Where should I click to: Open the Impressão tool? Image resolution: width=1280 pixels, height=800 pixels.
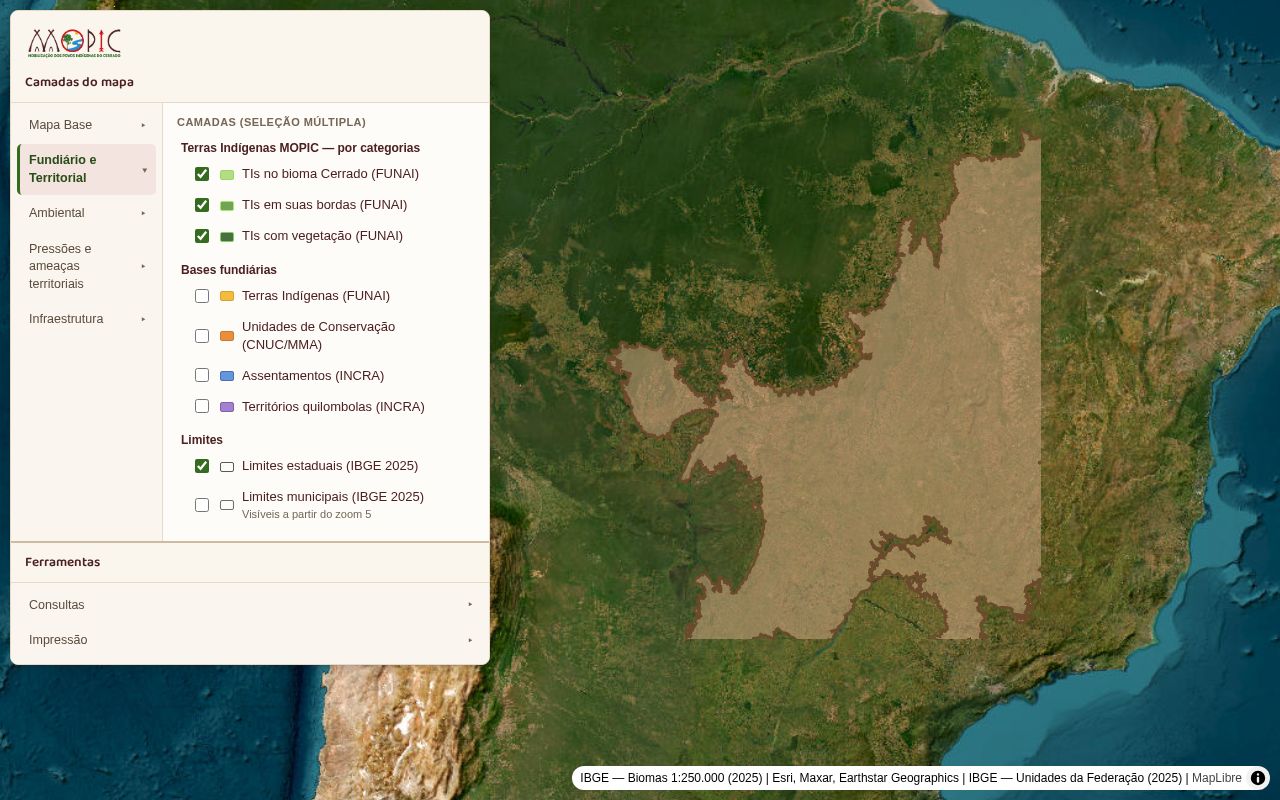(250, 640)
